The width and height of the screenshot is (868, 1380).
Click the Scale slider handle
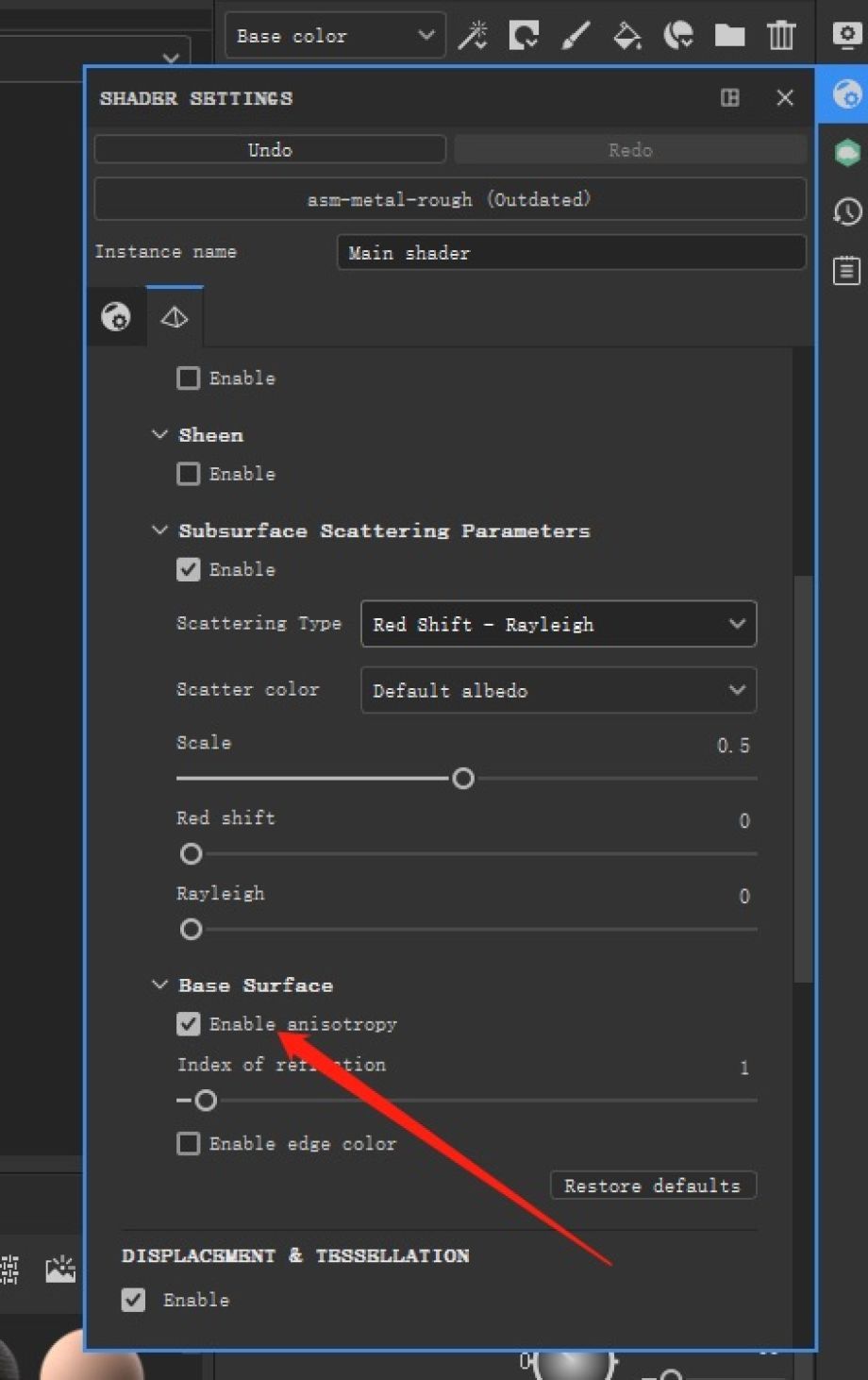coord(463,779)
